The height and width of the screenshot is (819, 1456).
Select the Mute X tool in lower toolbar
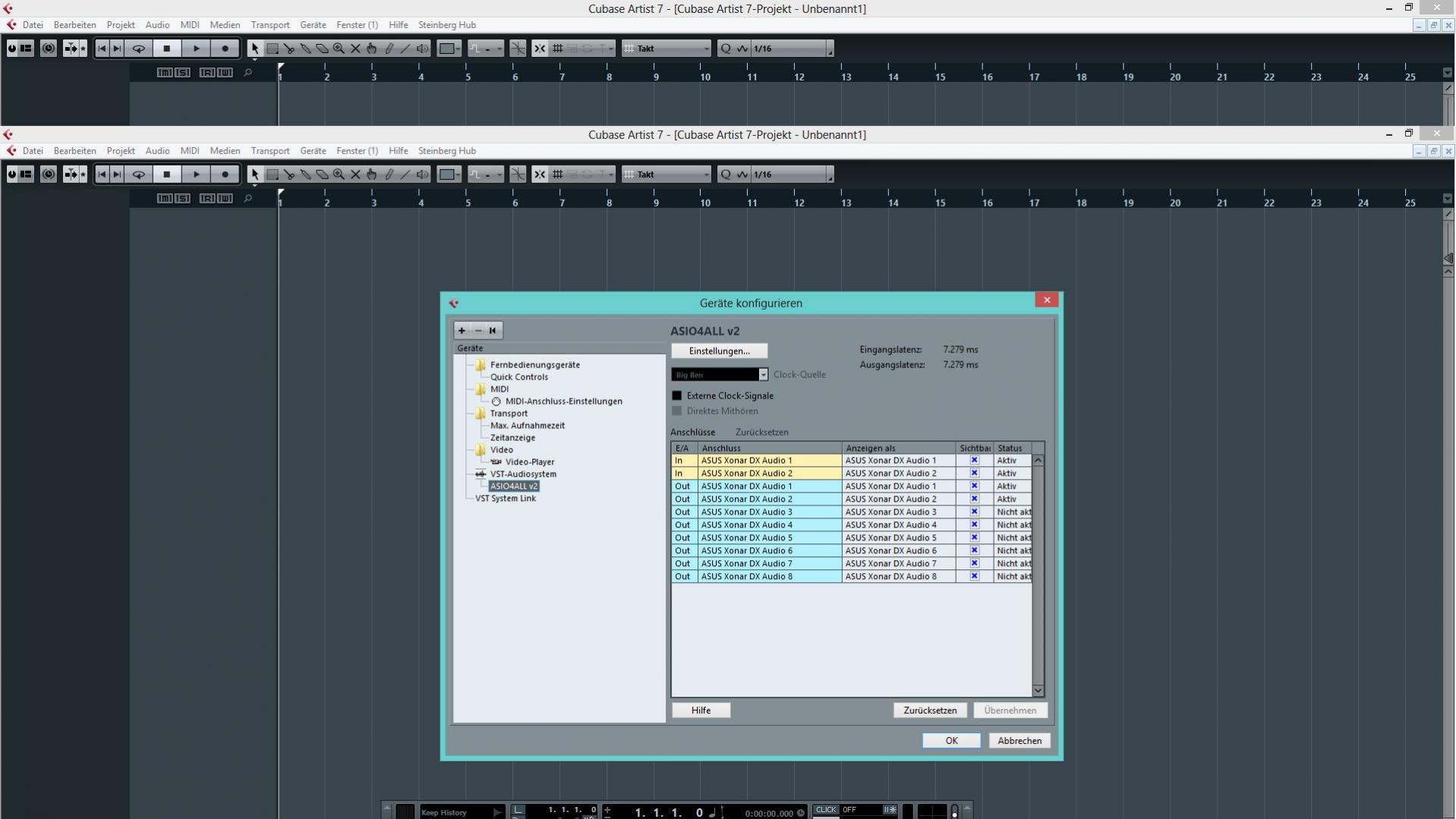point(355,175)
